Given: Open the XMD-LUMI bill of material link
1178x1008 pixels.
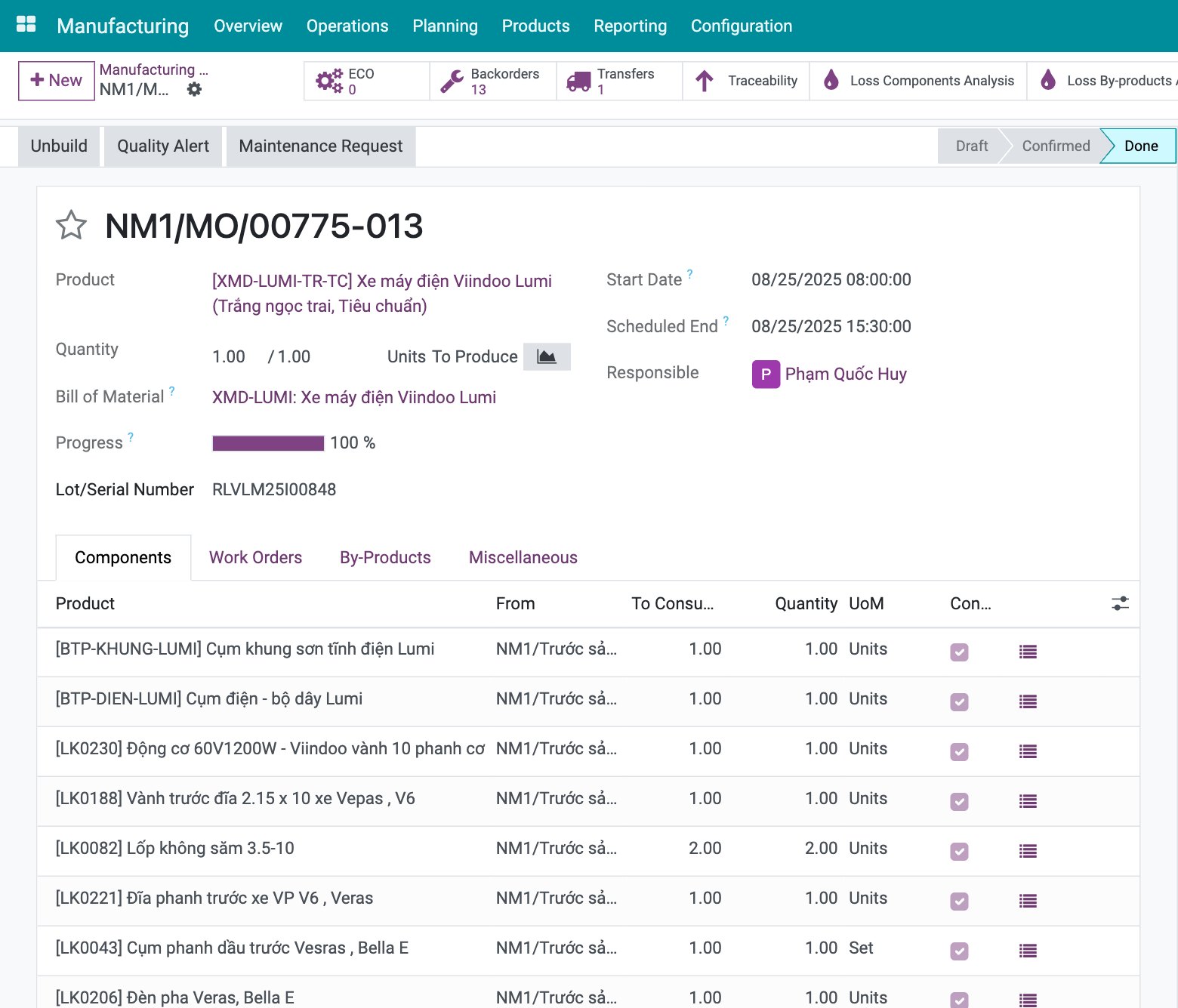Looking at the screenshot, I should pyautogui.click(x=354, y=397).
